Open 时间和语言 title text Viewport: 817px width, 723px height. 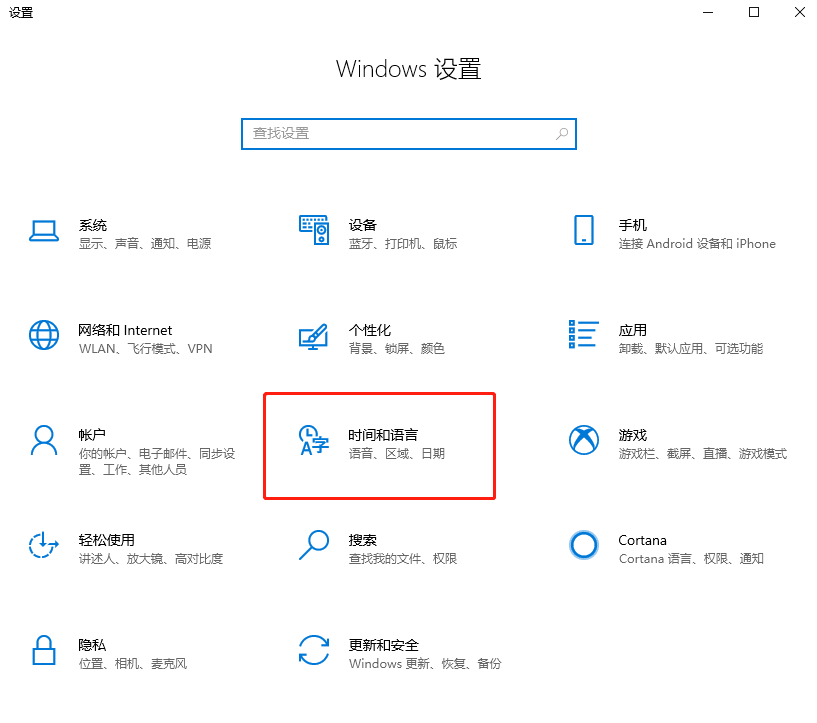pyautogui.click(x=383, y=435)
